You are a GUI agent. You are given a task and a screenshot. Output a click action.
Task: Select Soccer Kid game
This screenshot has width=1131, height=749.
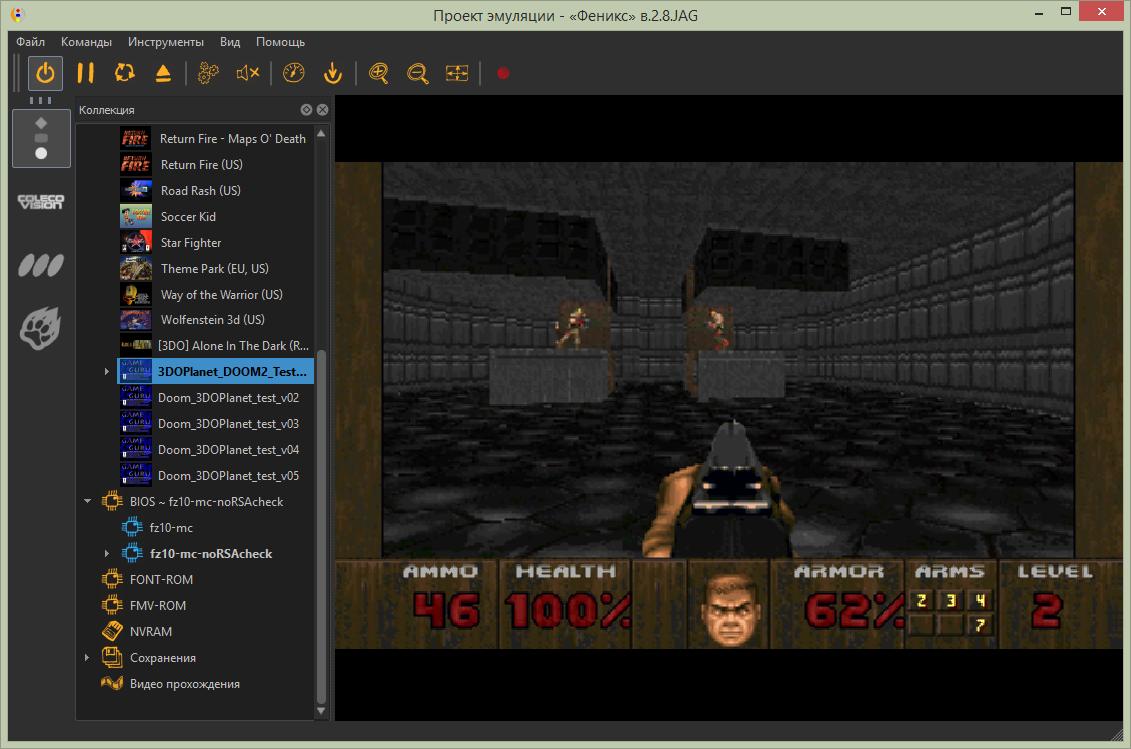188,216
